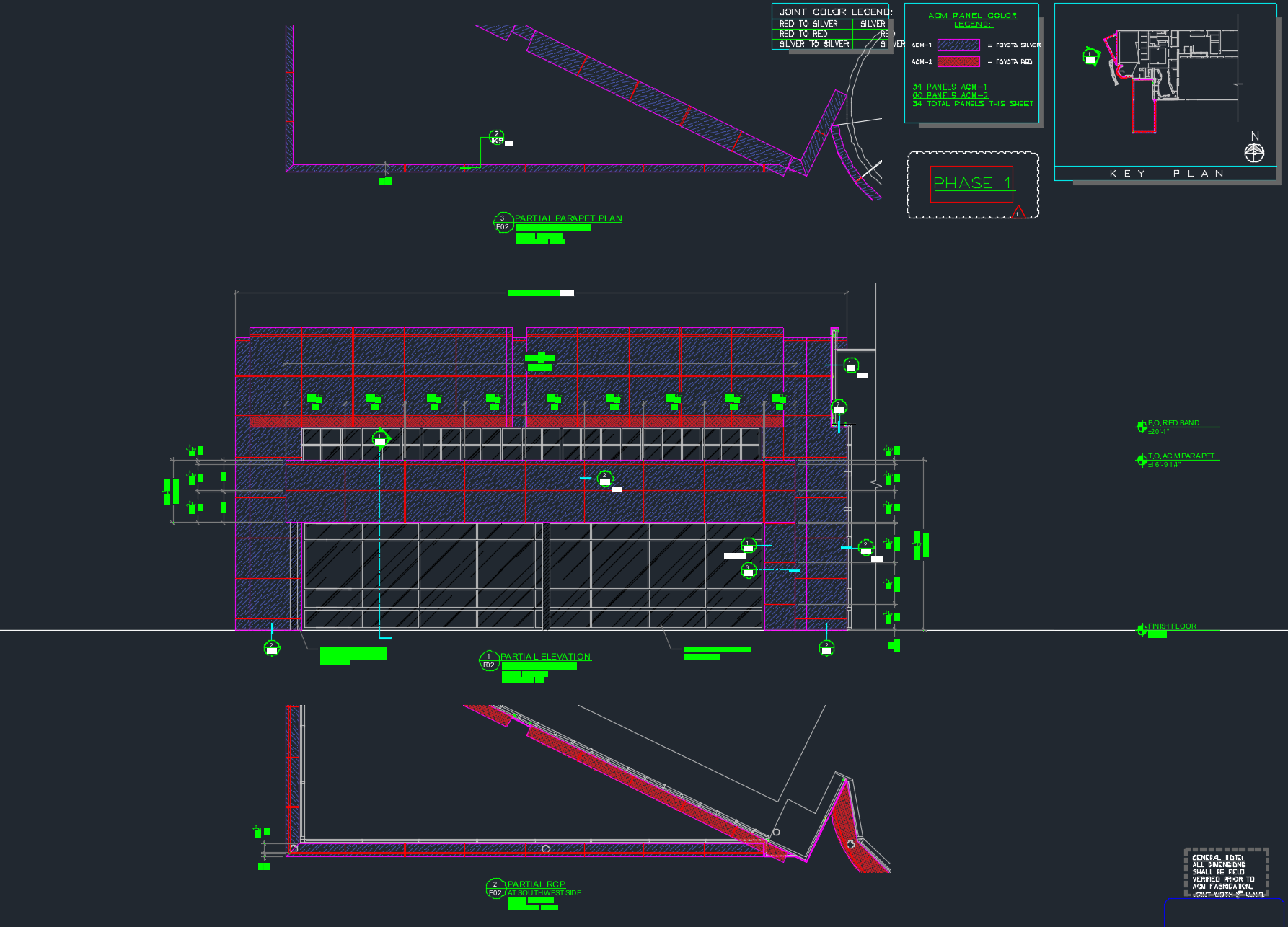
Task: Click the ACM-1 Toyota Silver hatch swatch
Action: (958, 45)
